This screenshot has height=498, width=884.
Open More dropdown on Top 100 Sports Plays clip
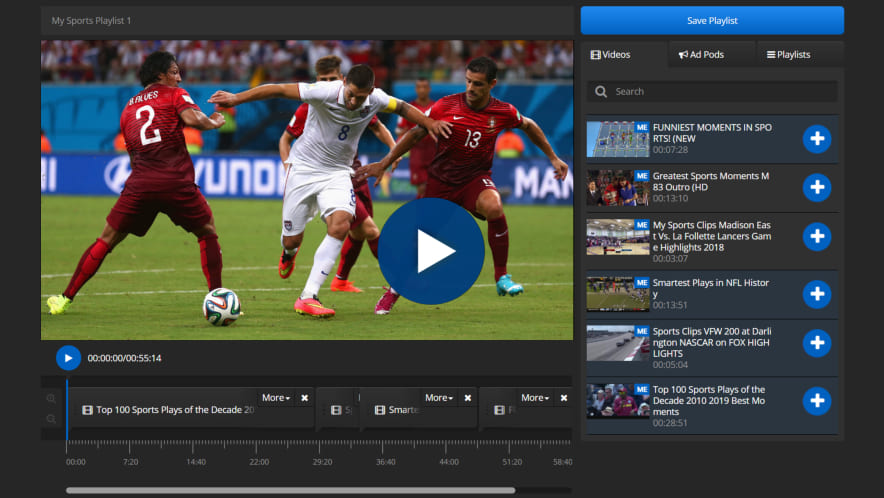click(x=276, y=398)
